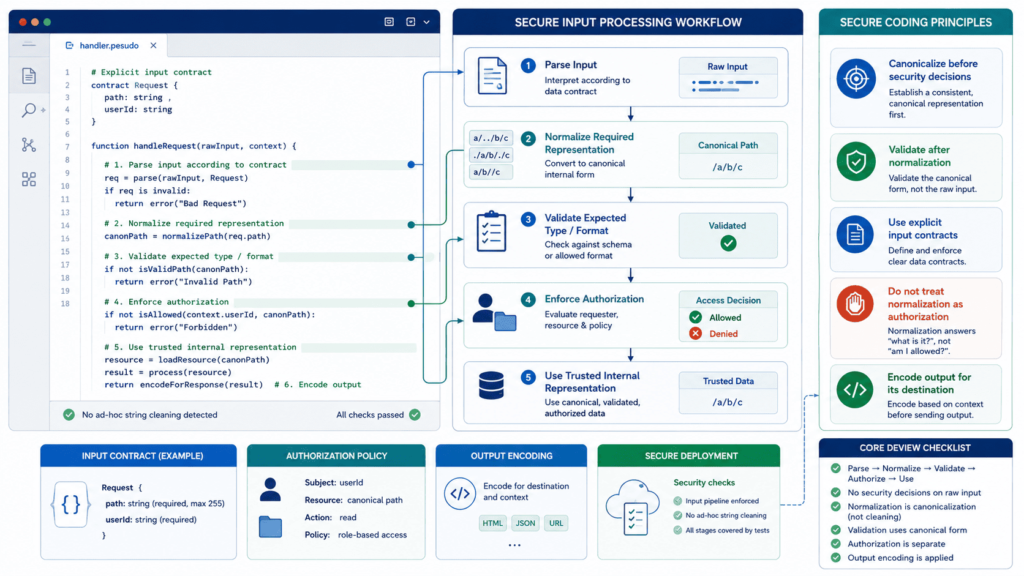Click the All checks passed status icon
The width and height of the screenshot is (1024, 576).
tap(415, 415)
